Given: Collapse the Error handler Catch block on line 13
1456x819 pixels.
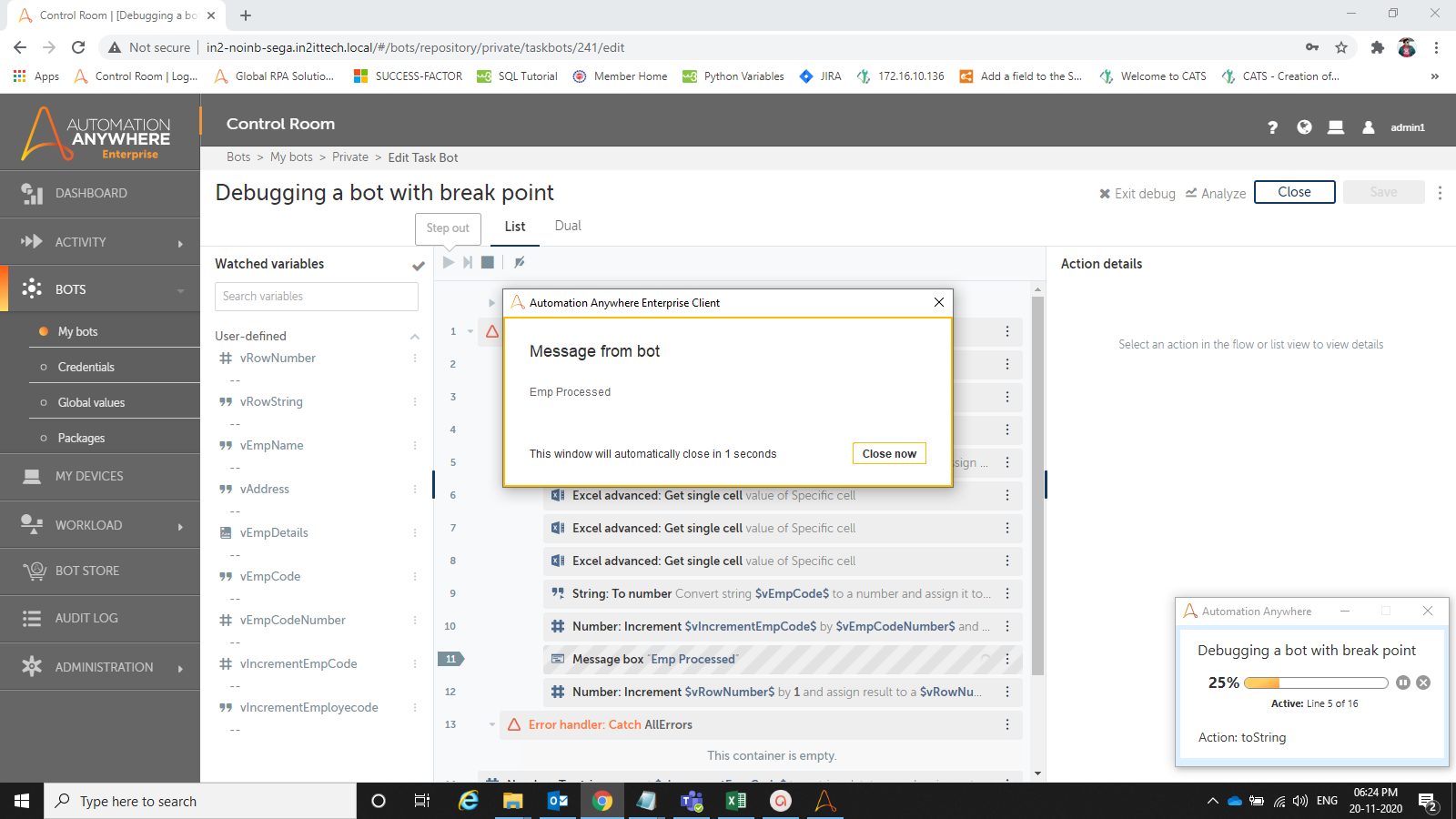Looking at the screenshot, I should pyautogui.click(x=492, y=724).
